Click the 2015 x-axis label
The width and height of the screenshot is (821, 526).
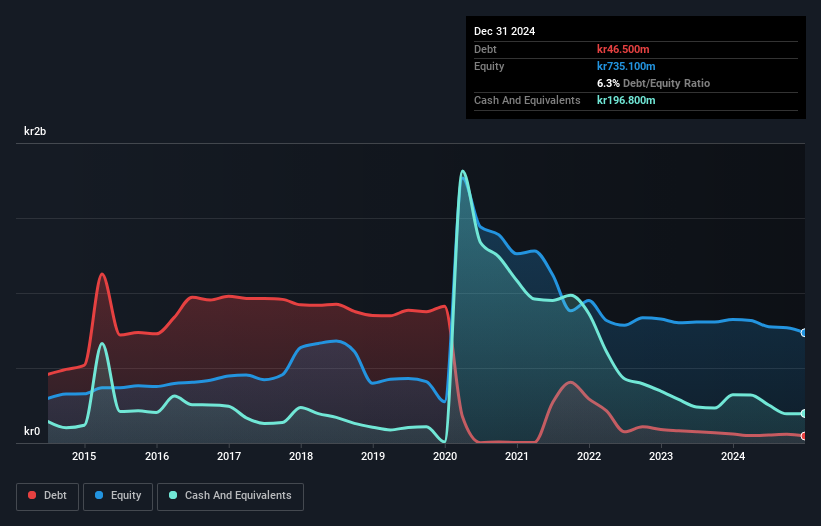pos(84,456)
